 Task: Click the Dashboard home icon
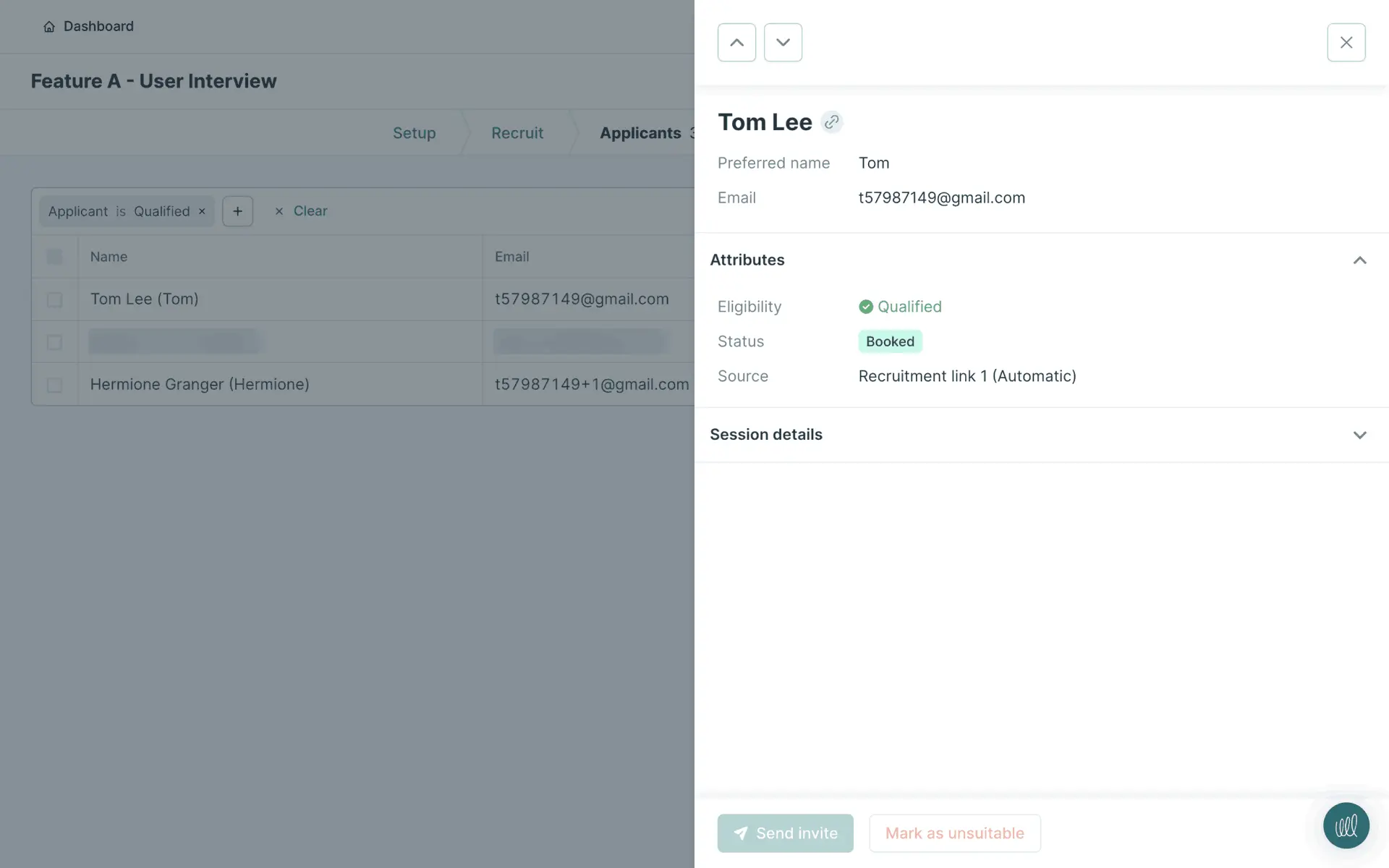[49, 27]
